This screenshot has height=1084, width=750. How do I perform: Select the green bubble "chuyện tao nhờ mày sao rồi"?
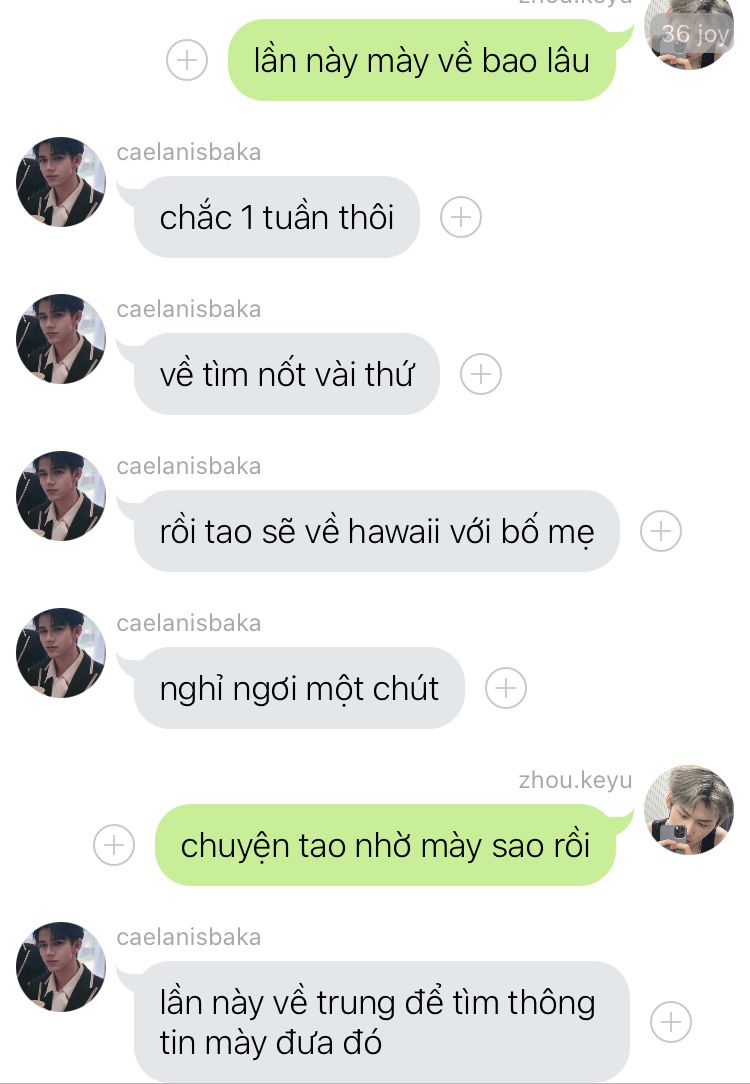point(385,845)
